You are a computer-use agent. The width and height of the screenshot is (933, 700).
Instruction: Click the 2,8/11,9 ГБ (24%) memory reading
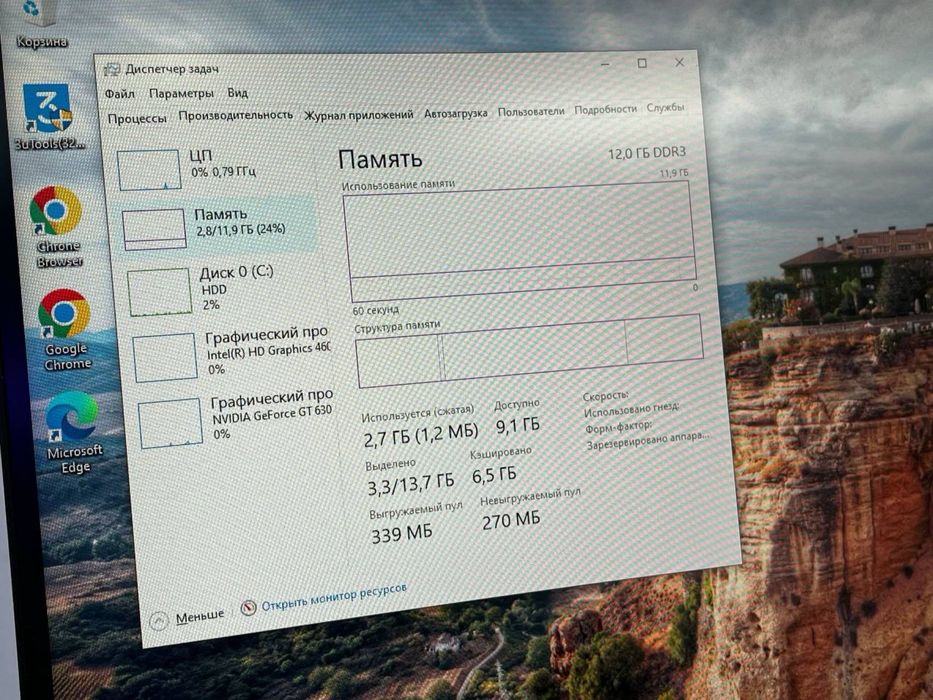tap(240, 229)
